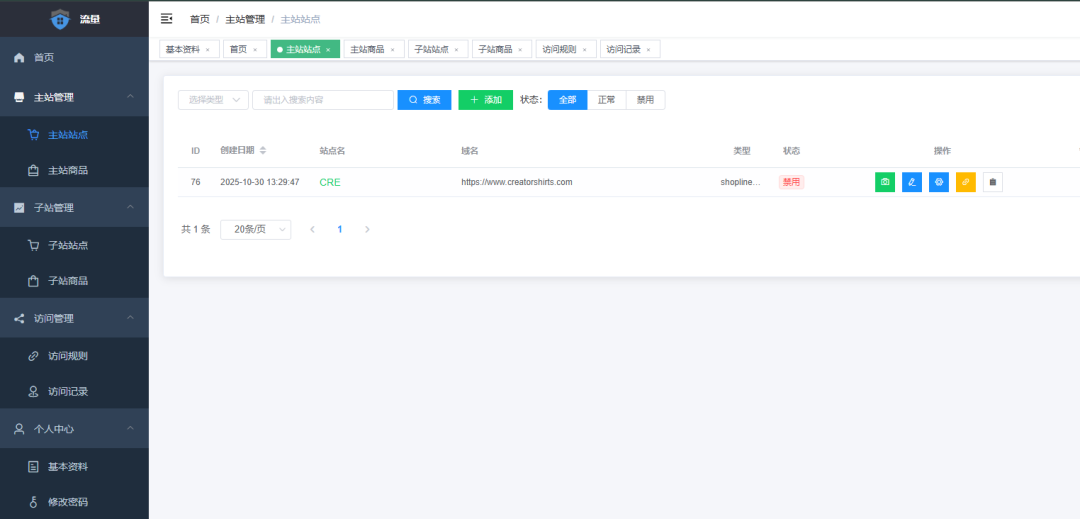This screenshot has height=519, width=1080.
Task: Close the 主站商品 tab
Action: pyautogui.click(x=393, y=50)
